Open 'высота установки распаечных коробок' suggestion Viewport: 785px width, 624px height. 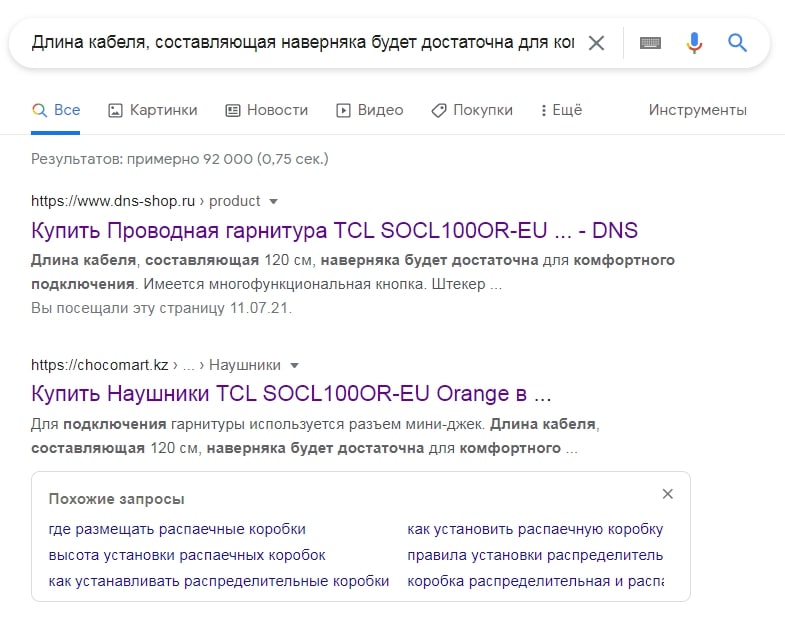pos(187,555)
